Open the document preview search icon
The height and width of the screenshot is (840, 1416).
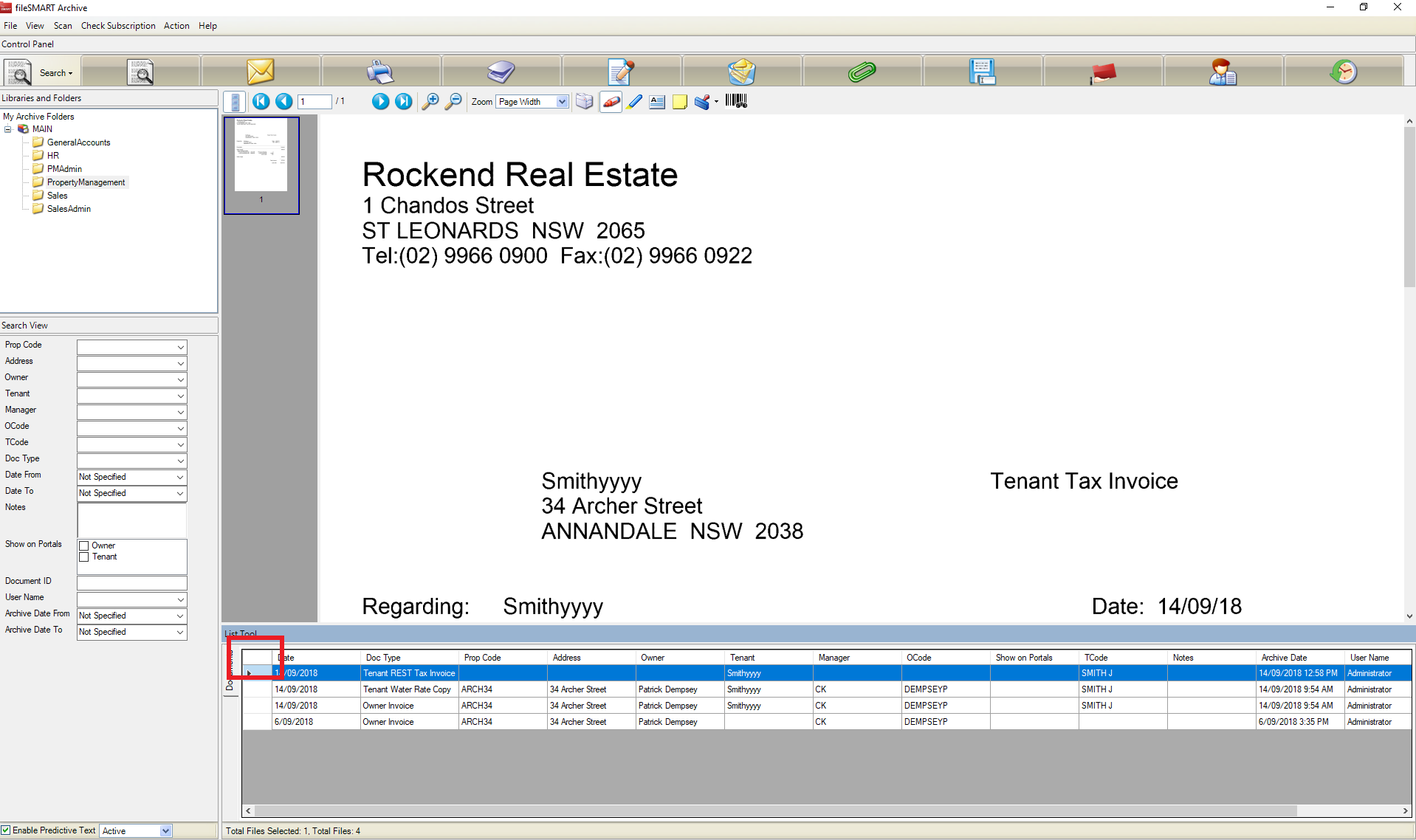point(140,72)
